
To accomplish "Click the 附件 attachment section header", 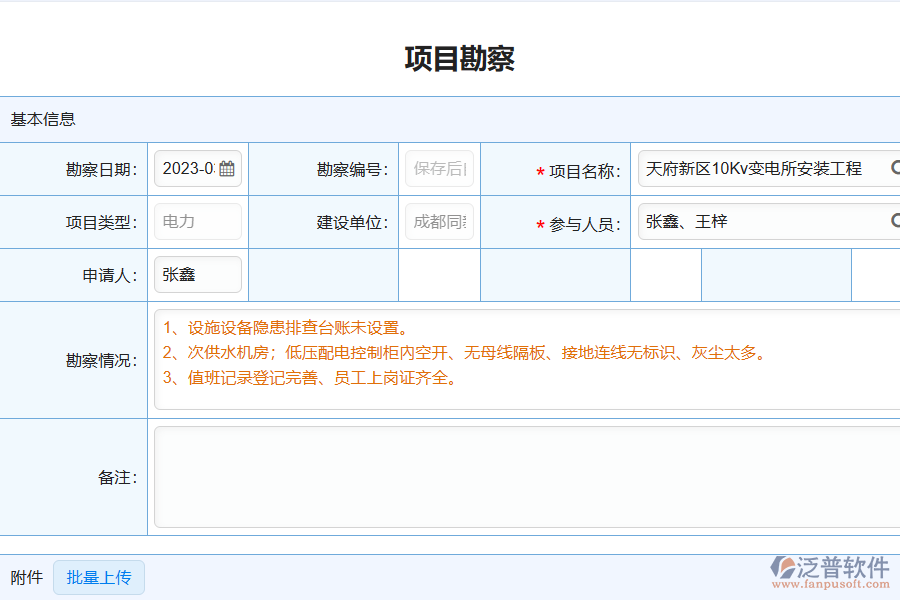I will point(24,577).
